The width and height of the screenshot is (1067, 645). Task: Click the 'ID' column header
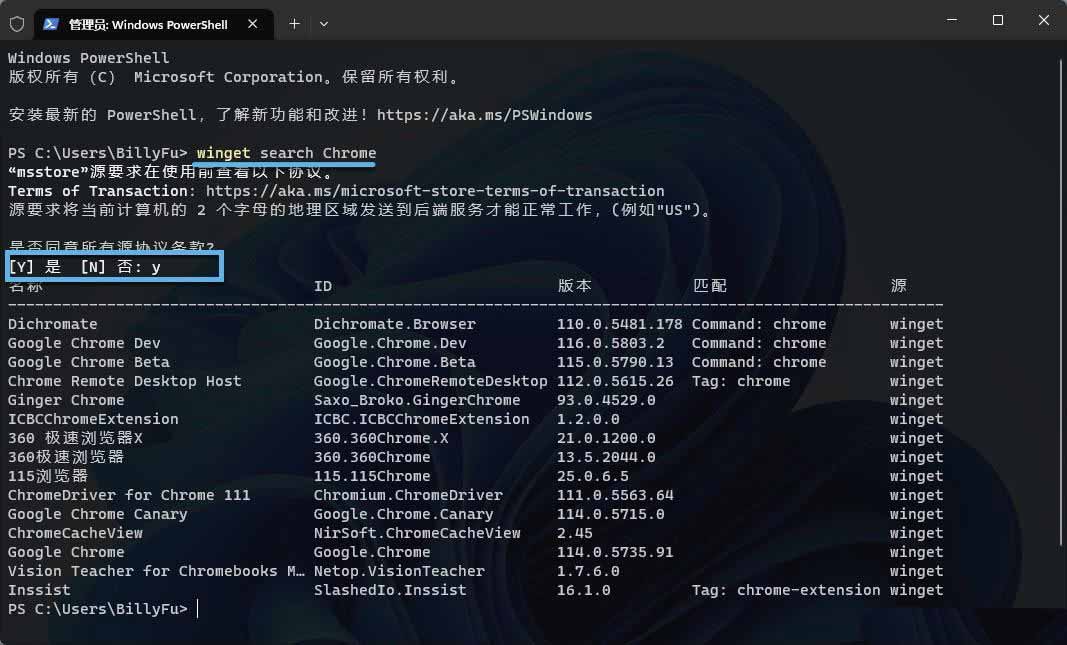(323, 286)
